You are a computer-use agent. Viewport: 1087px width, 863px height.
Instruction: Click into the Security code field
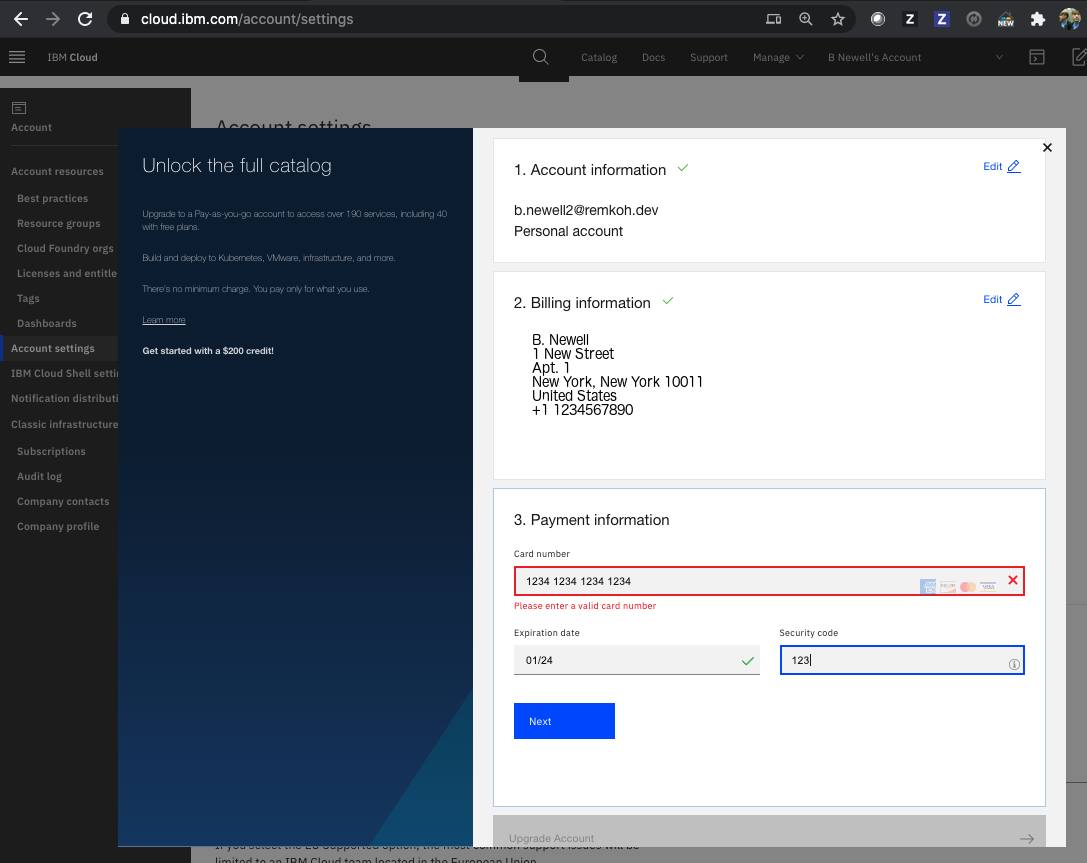coord(901,660)
